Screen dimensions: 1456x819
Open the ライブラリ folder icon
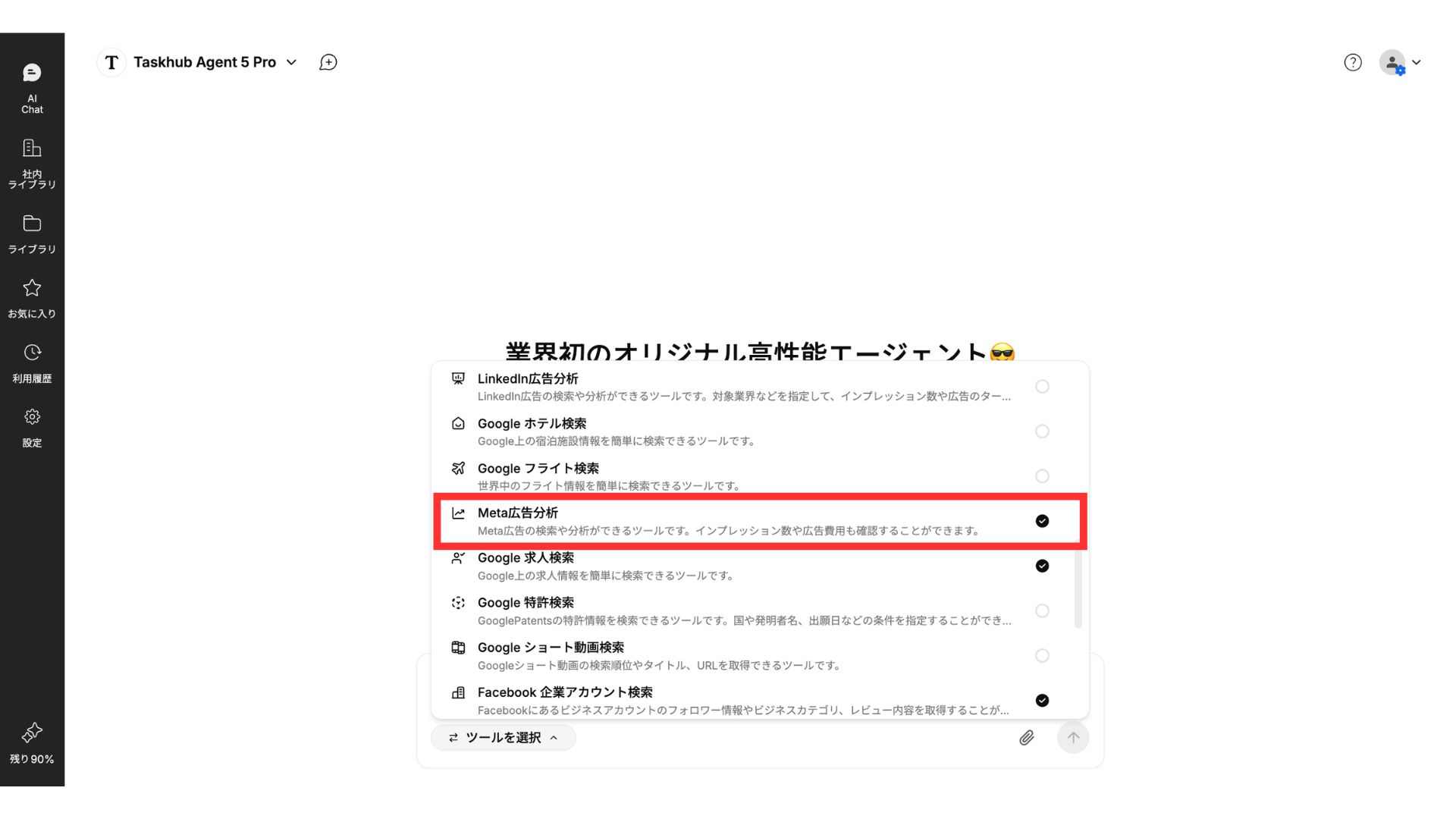click(32, 223)
